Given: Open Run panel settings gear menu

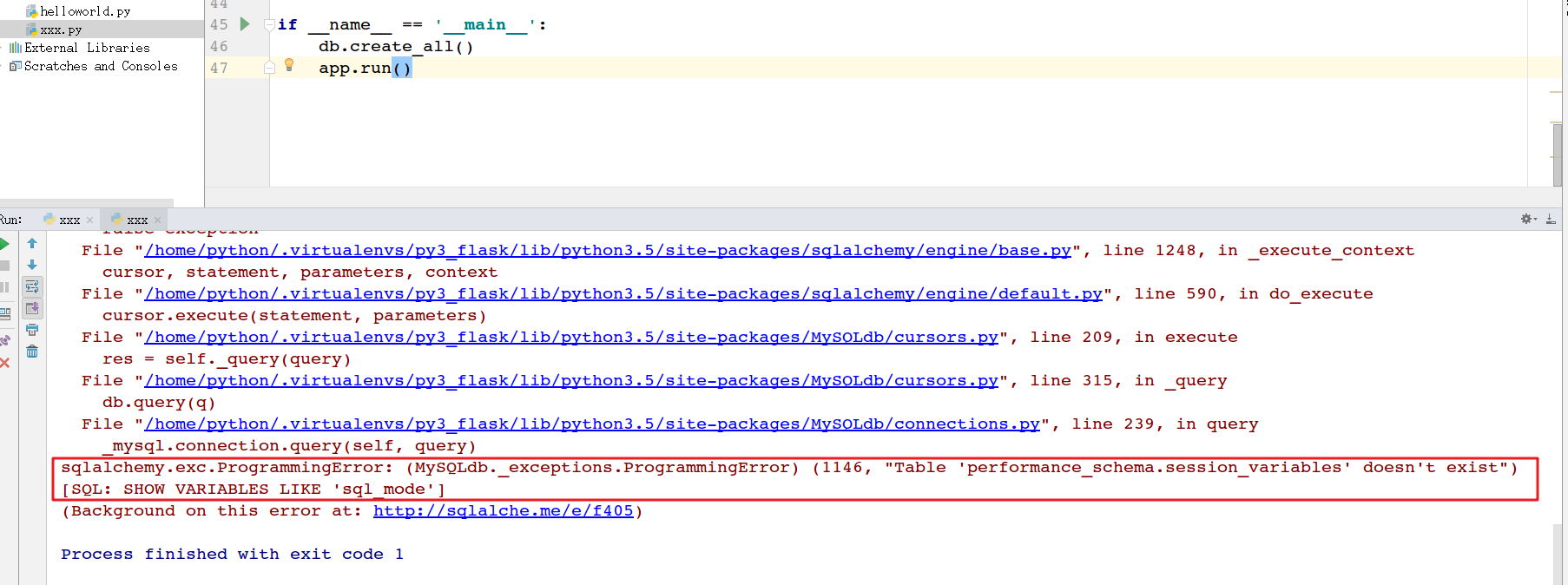Looking at the screenshot, I should tap(1528, 219).
